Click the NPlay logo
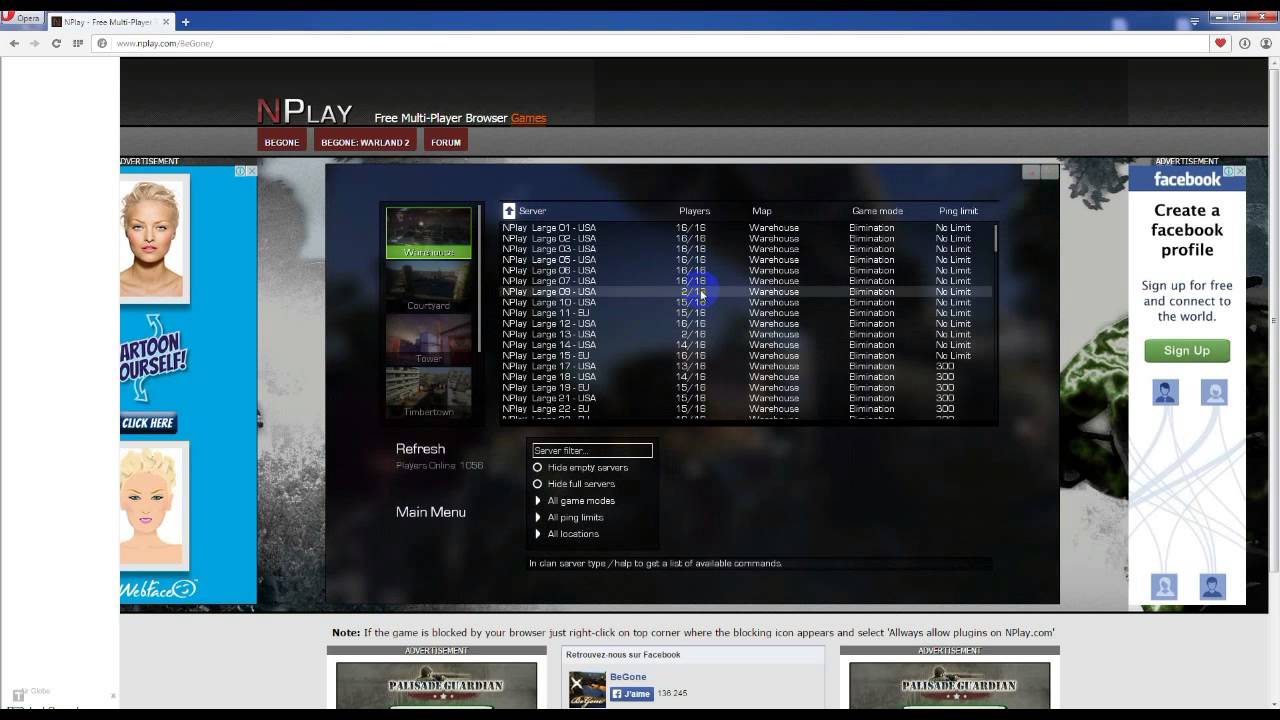1280x720 pixels. point(305,111)
